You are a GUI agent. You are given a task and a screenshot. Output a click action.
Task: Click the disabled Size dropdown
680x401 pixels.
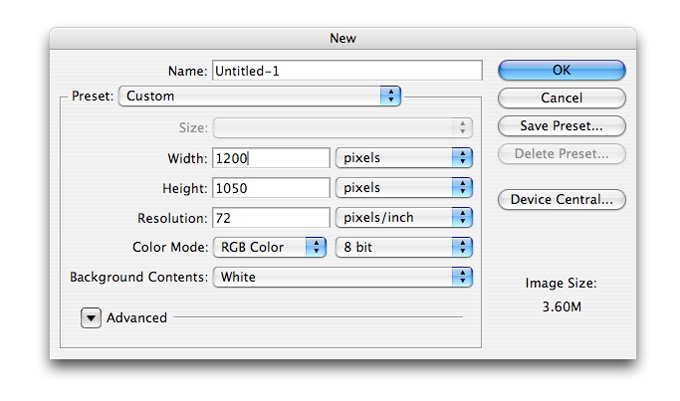pyautogui.click(x=342, y=127)
